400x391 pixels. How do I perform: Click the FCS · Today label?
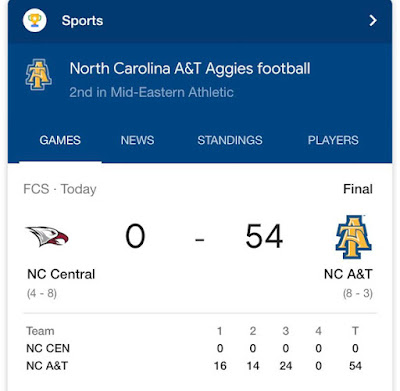point(60,189)
